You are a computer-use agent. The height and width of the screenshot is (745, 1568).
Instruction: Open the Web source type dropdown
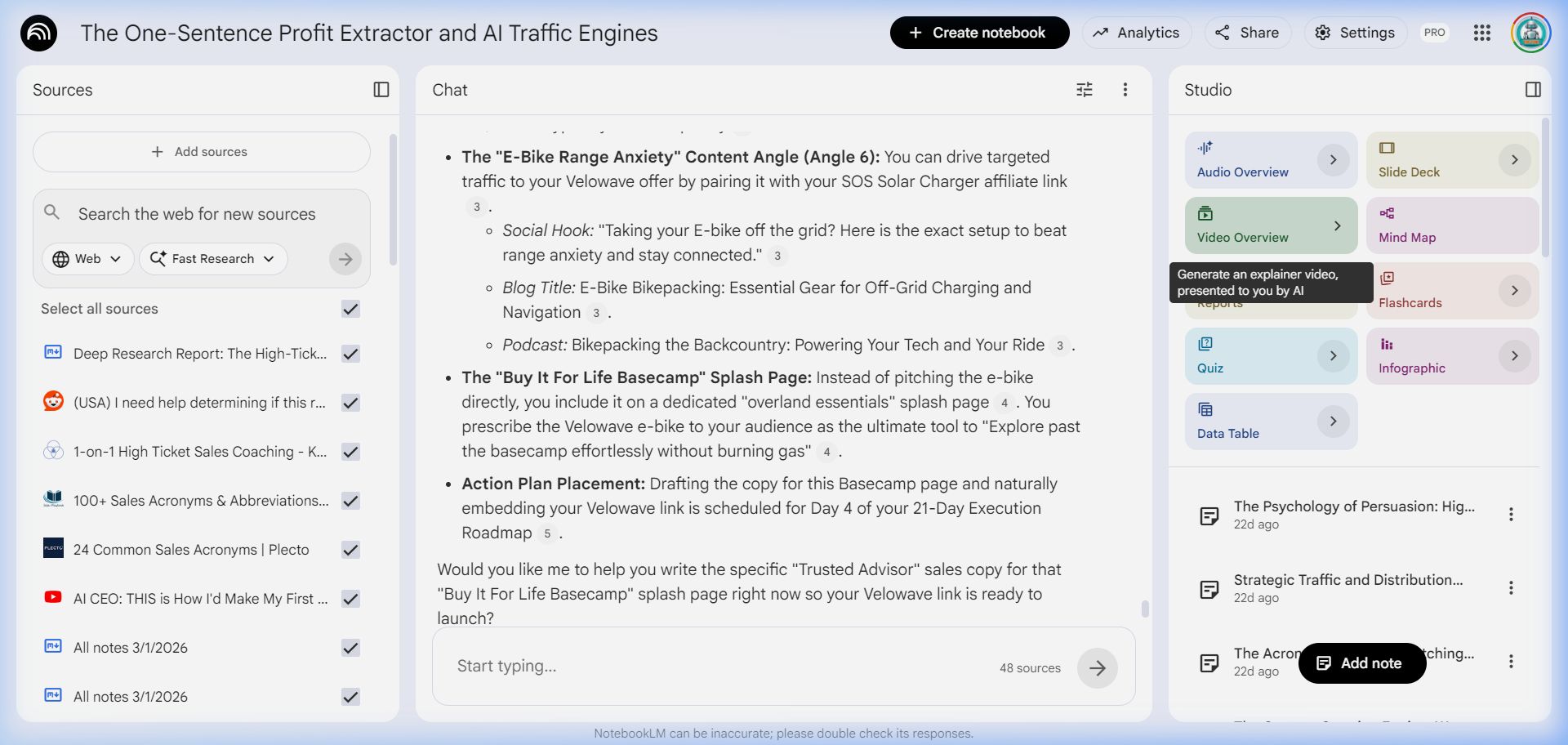pyautogui.click(x=87, y=259)
